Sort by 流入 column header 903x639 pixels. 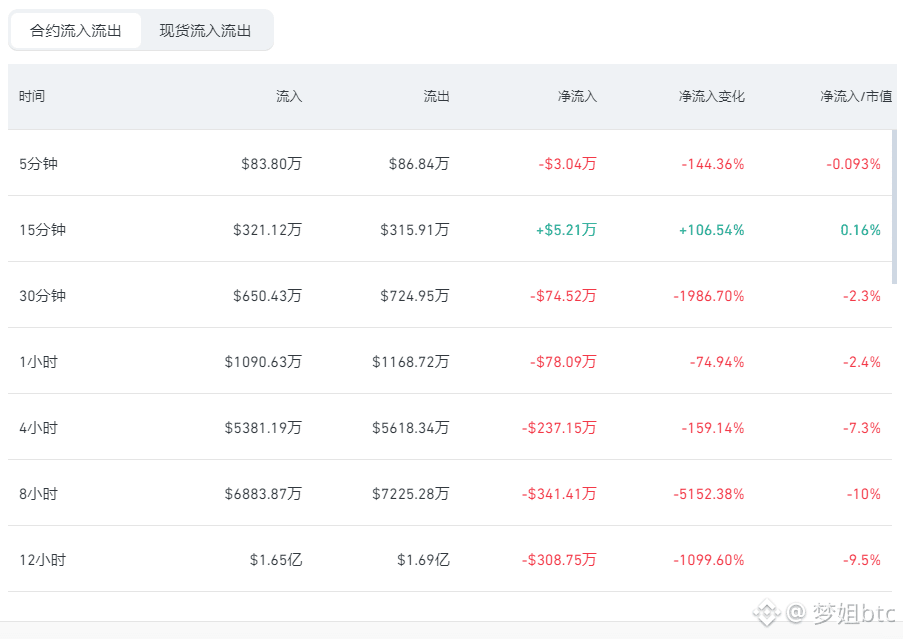click(x=289, y=96)
